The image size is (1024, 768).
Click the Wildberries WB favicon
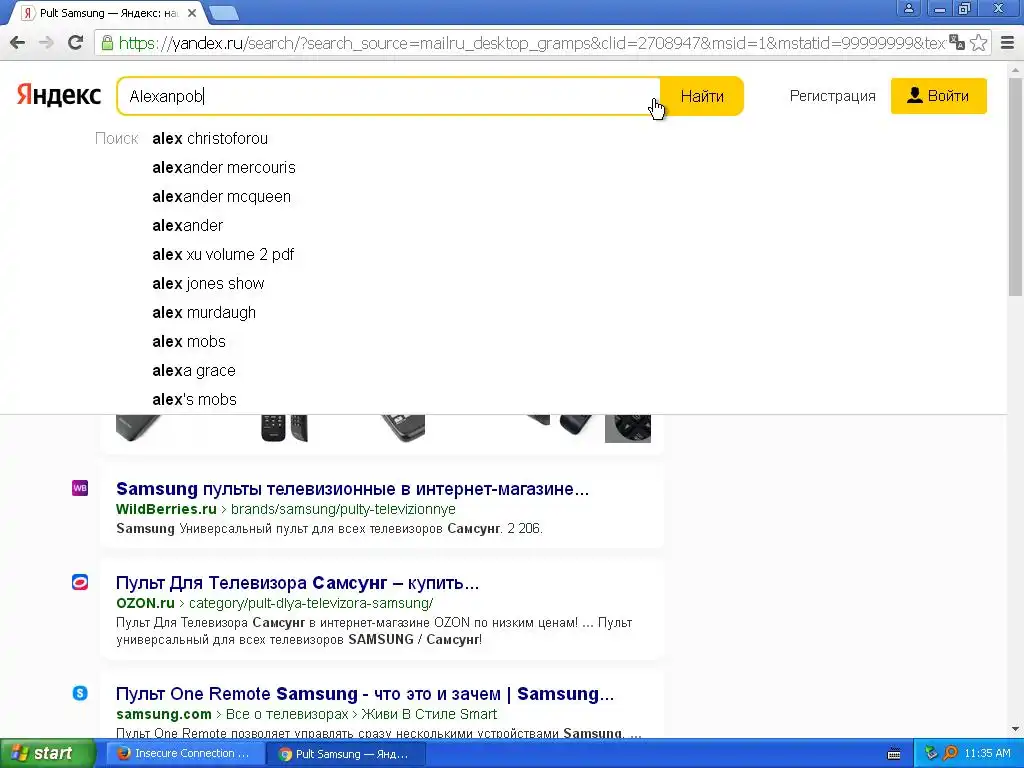point(80,488)
